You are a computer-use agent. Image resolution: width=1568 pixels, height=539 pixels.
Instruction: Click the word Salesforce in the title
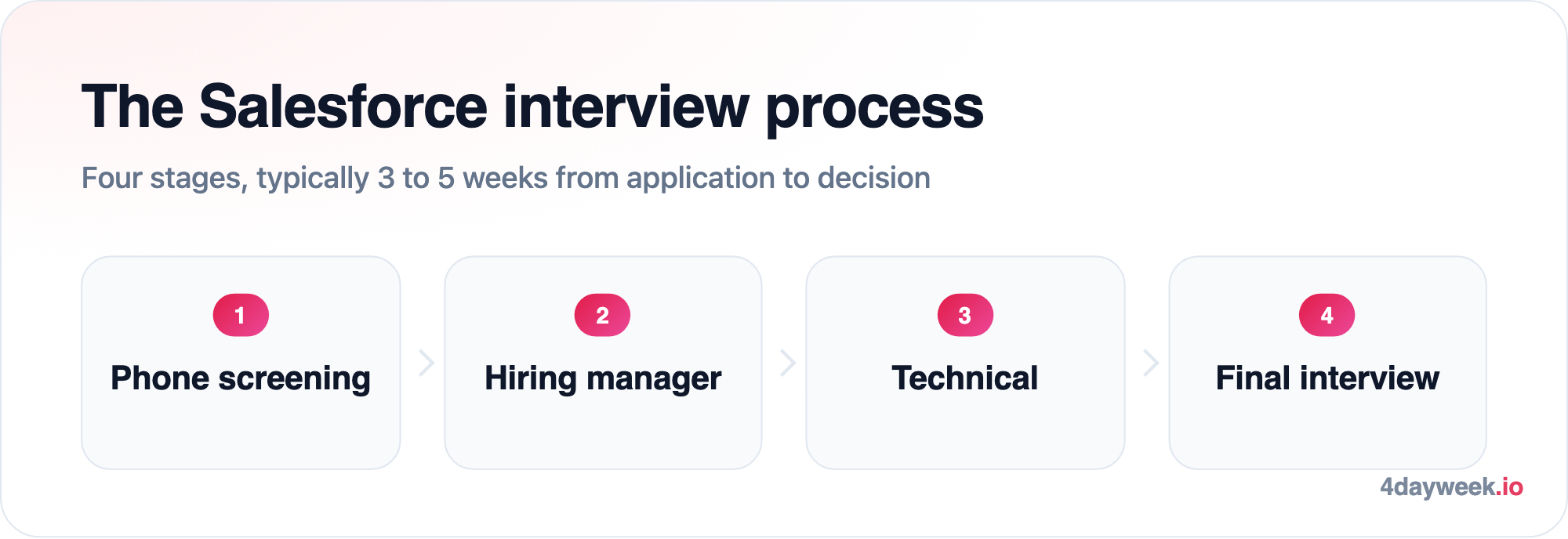coord(343,107)
